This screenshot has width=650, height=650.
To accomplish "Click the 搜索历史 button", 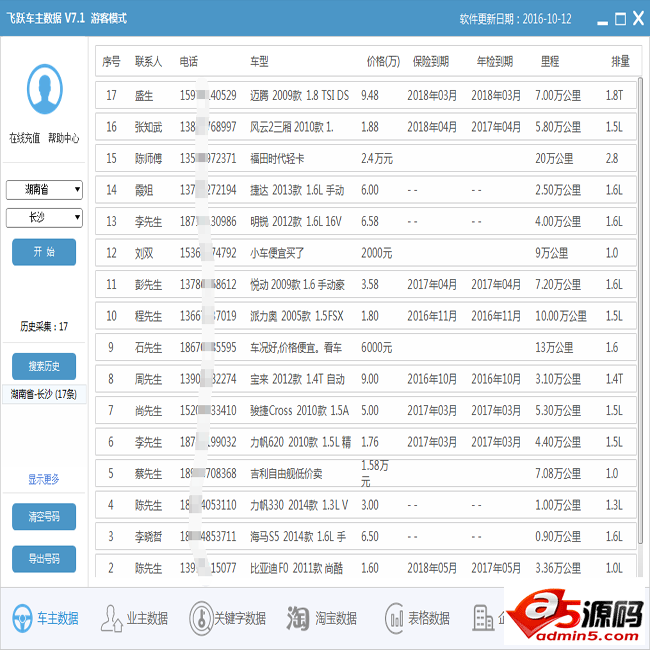I will point(44,366).
